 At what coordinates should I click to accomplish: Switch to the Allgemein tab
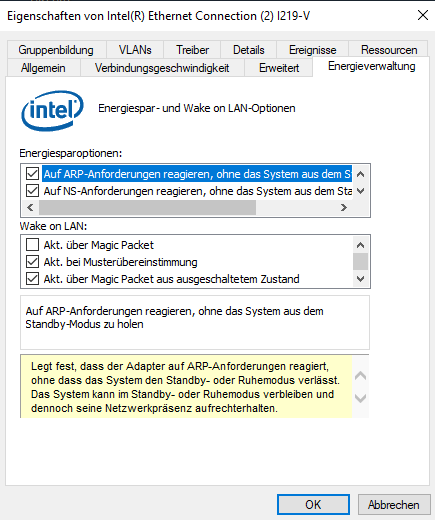click(43, 68)
